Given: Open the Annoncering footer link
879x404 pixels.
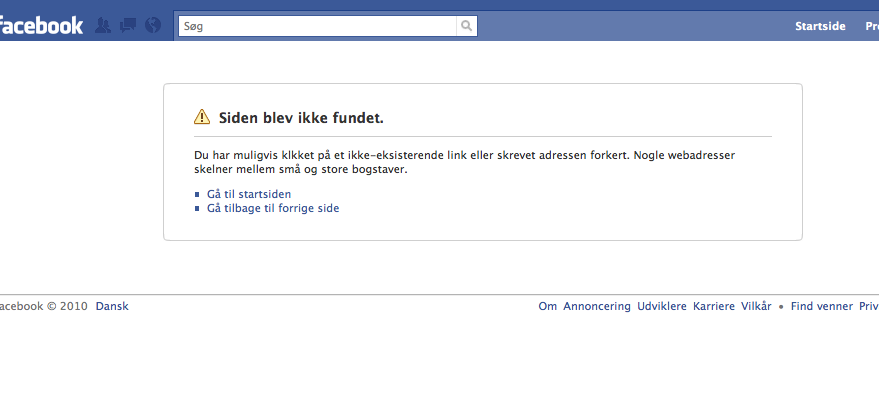Looking at the screenshot, I should (x=597, y=307).
